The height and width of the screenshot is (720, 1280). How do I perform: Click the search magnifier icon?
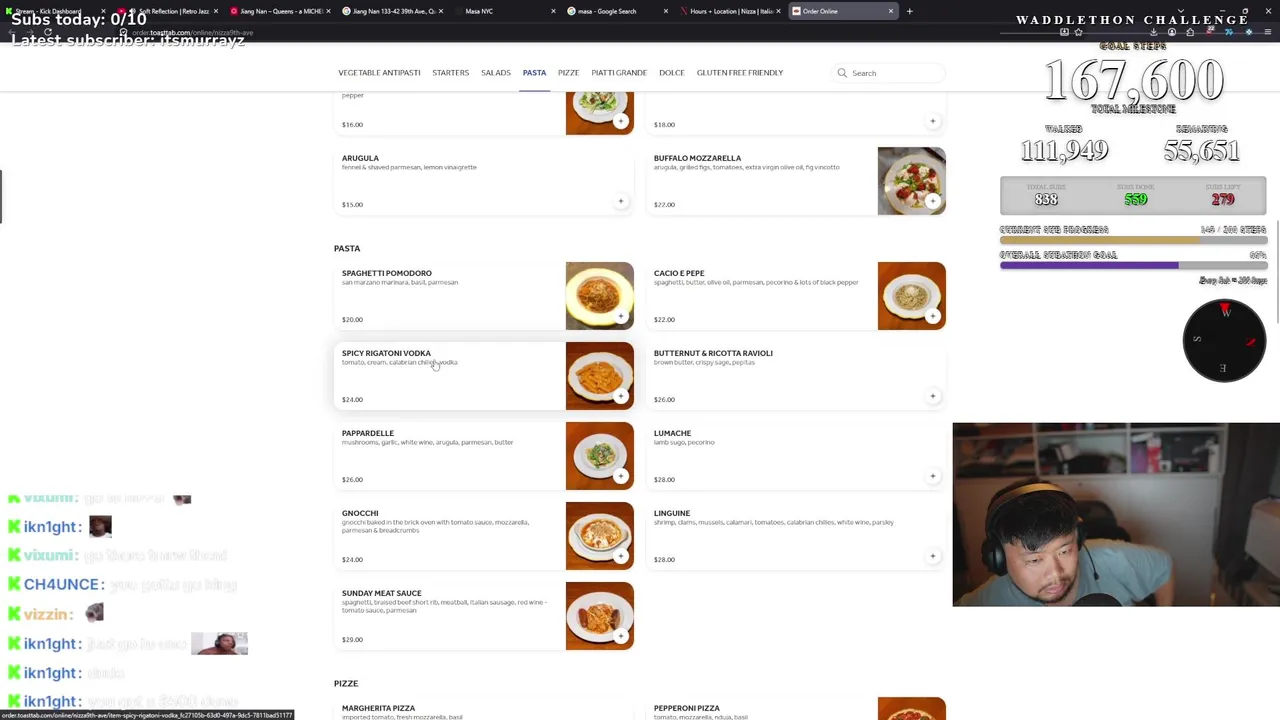tap(842, 73)
